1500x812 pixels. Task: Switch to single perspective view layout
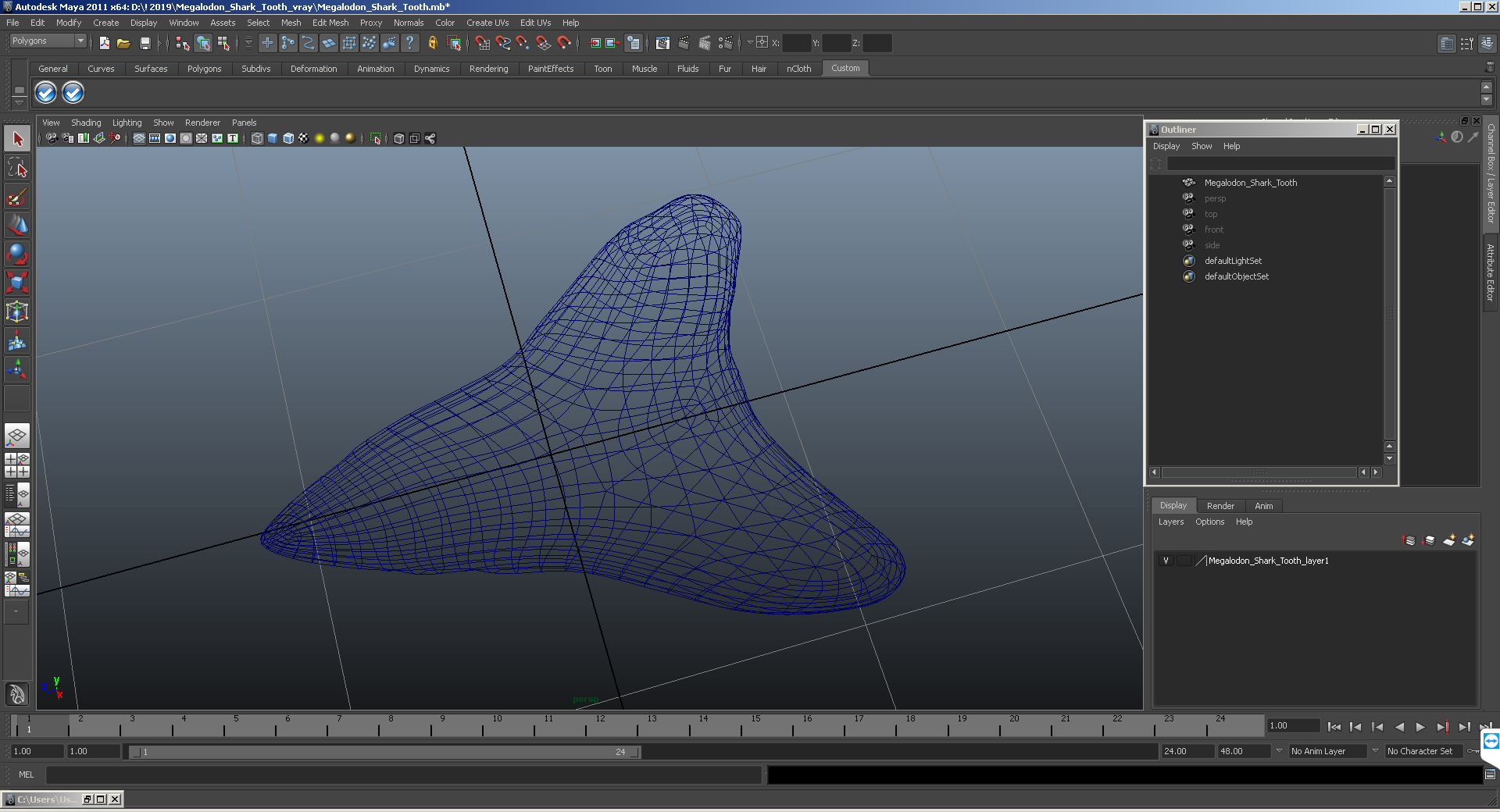click(x=17, y=436)
